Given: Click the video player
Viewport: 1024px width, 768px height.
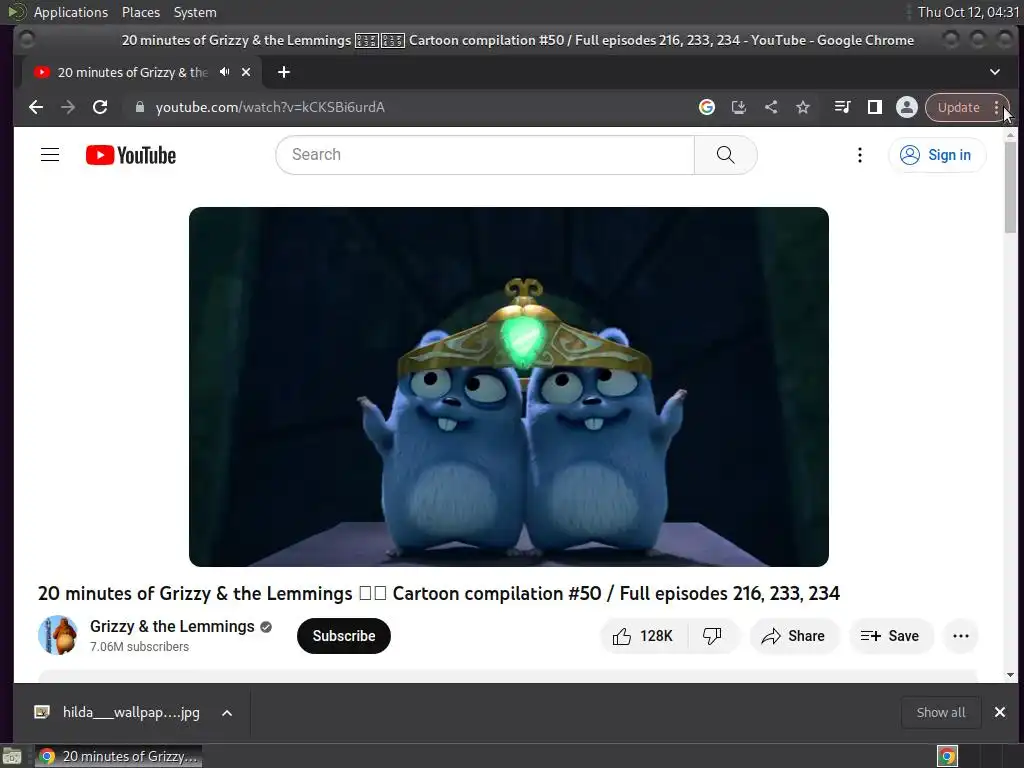Looking at the screenshot, I should point(509,387).
